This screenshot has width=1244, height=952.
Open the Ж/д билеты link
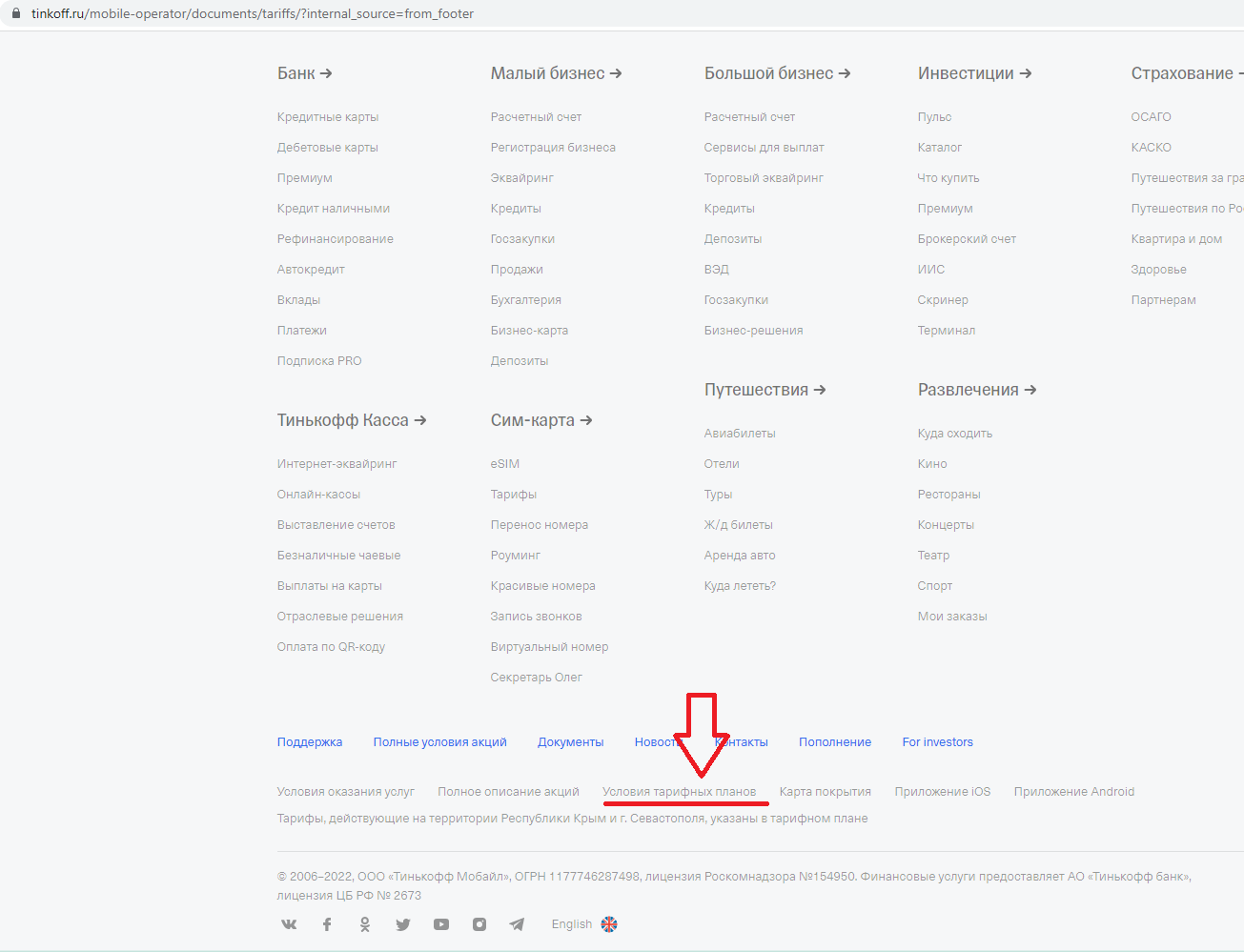coord(739,525)
